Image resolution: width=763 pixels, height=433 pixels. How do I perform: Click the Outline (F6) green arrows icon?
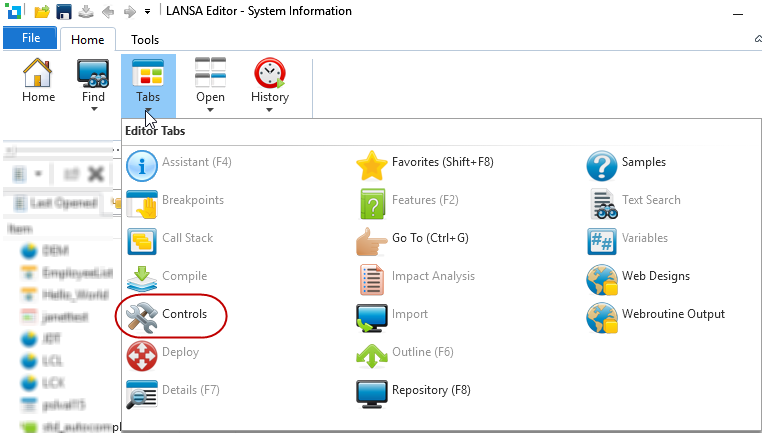click(x=372, y=356)
